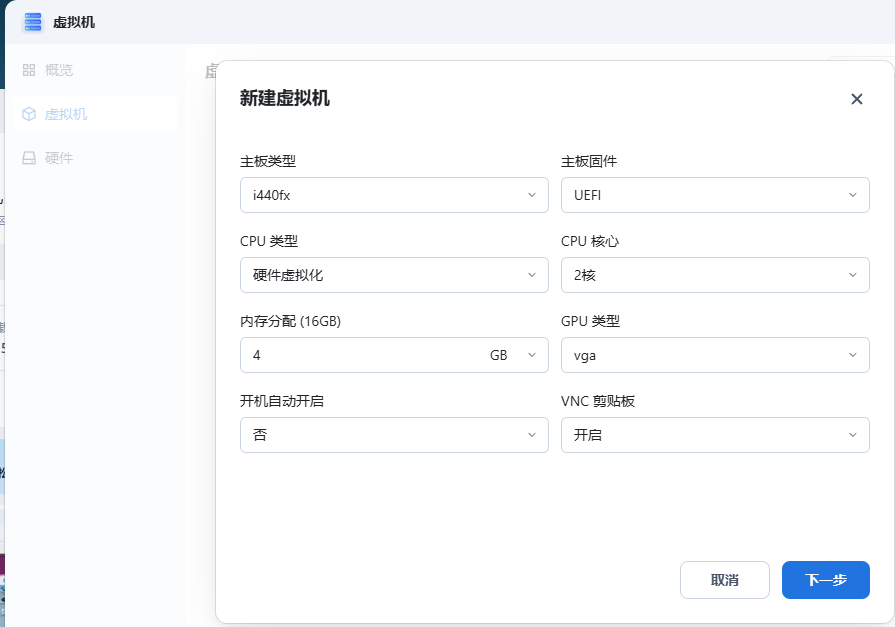Expand the CPU 类型 硬件虚拟化 dropdown
This screenshot has height=627, width=895.
click(x=394, y=275)
